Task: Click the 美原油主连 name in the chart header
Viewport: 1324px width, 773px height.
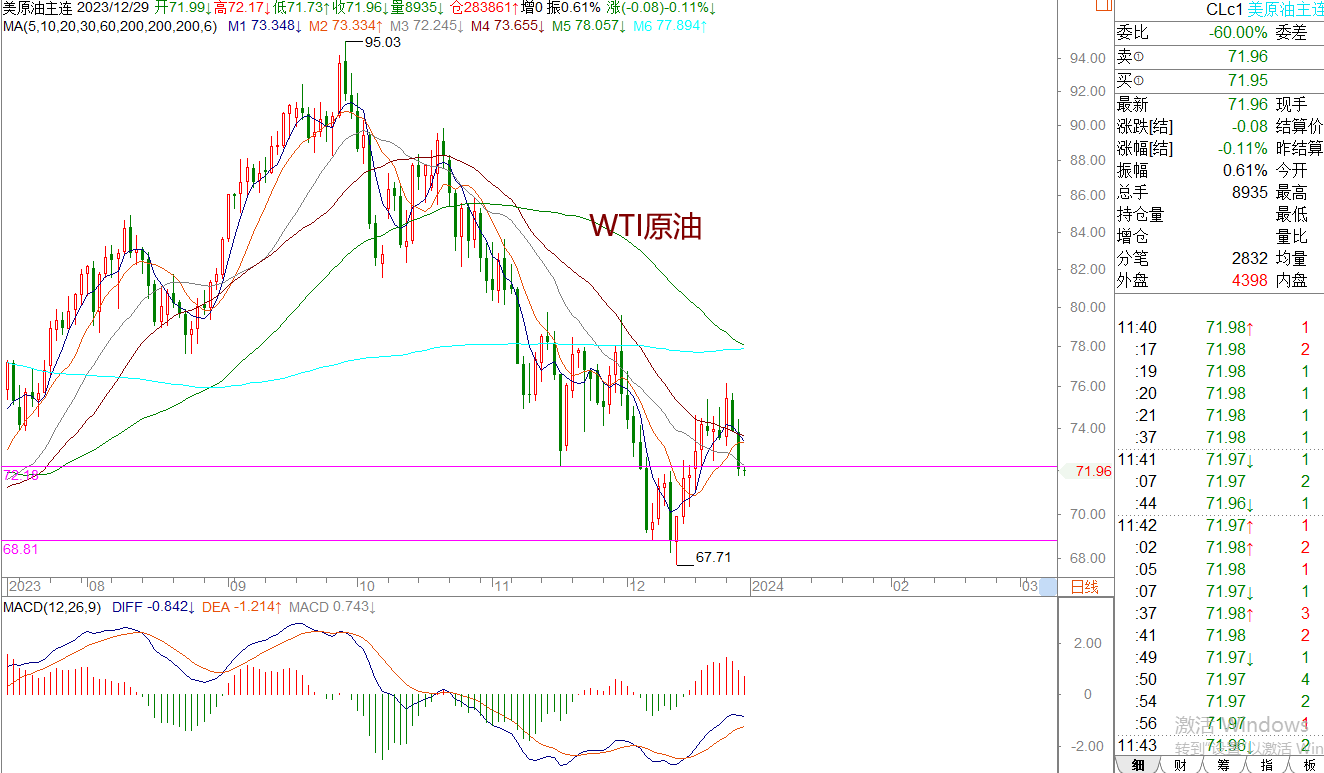Action: pos(36,7)
